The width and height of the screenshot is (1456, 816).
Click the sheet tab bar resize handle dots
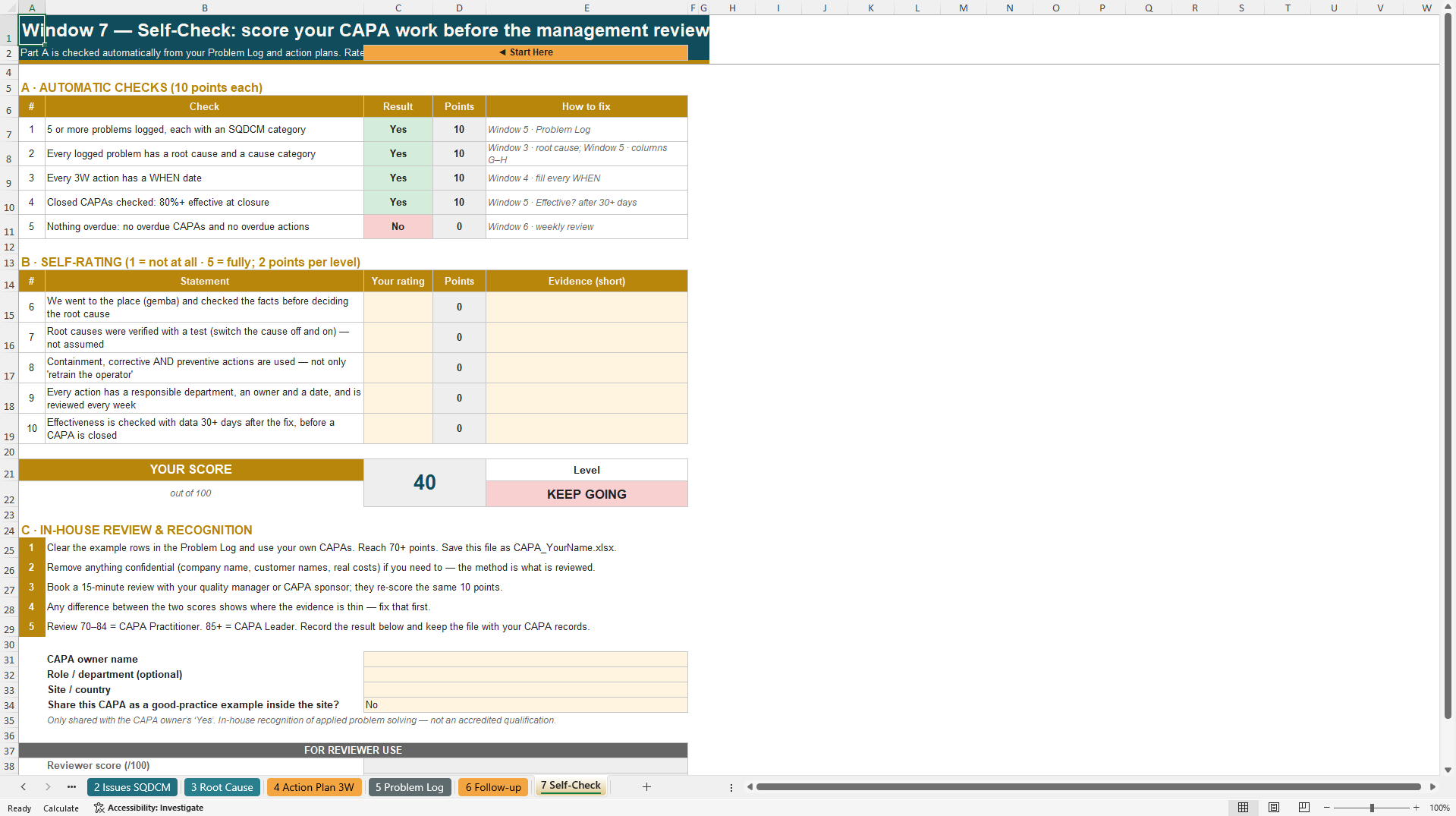731,787
